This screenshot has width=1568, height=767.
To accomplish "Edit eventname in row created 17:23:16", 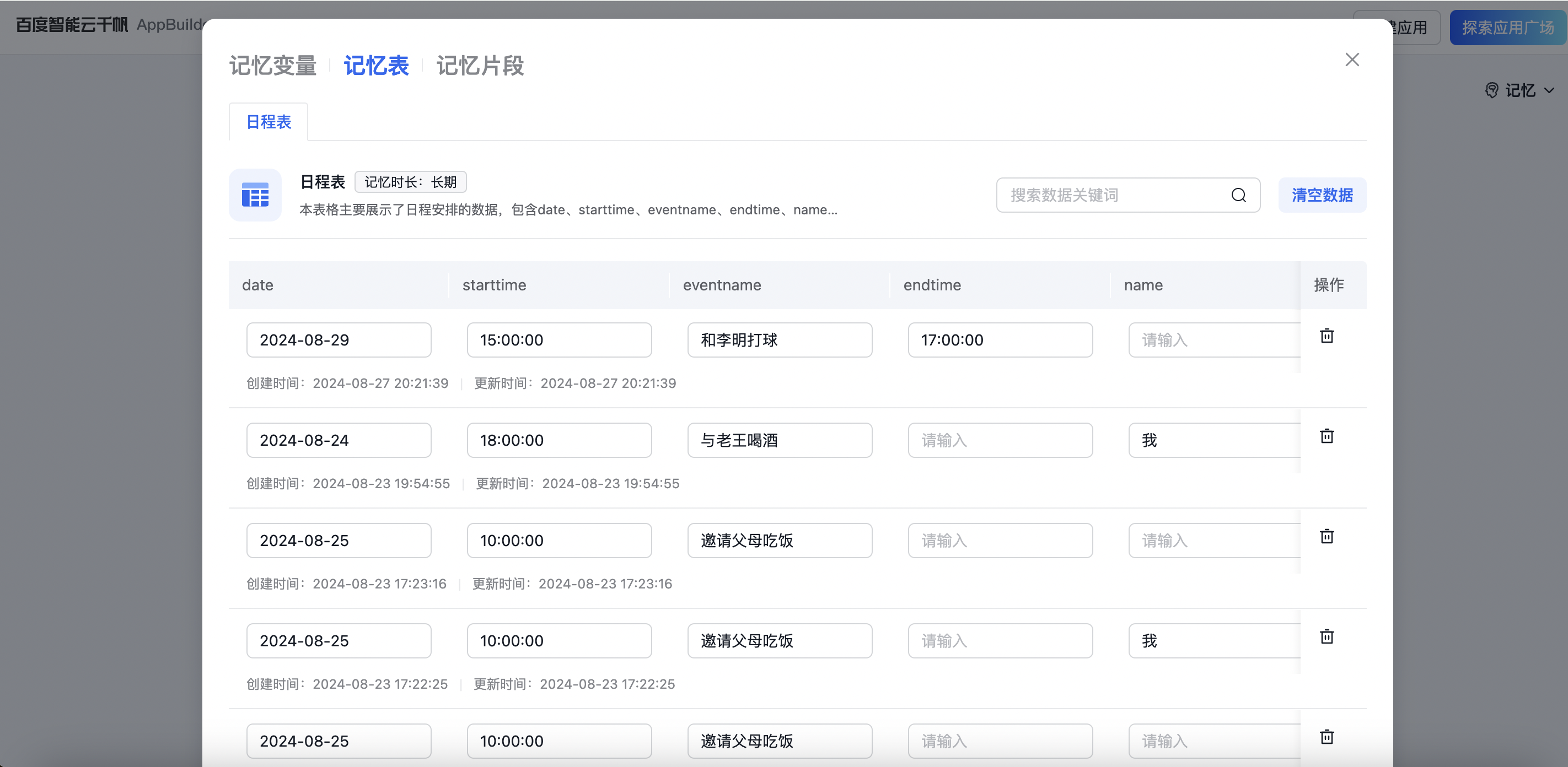I will pyautogui.click(x=780, y=541).
